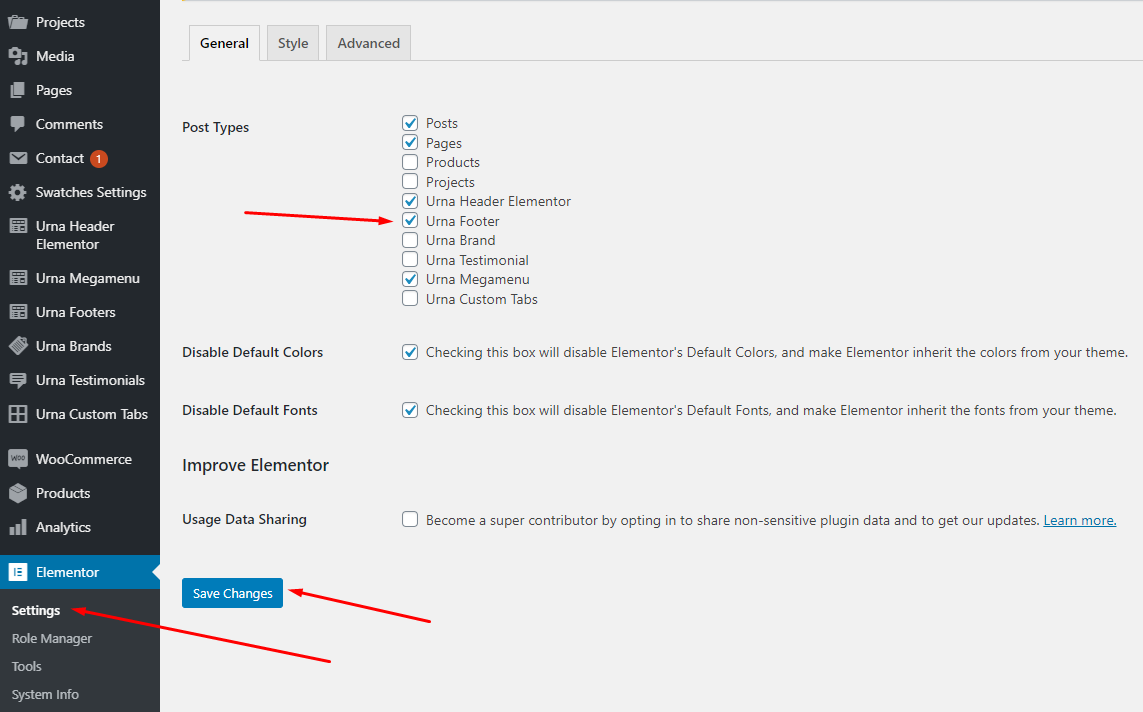Click the Urna Megamenu sidebar icon
The width and height of the screenshot is (1143, 712).
(x=18, y=278)
